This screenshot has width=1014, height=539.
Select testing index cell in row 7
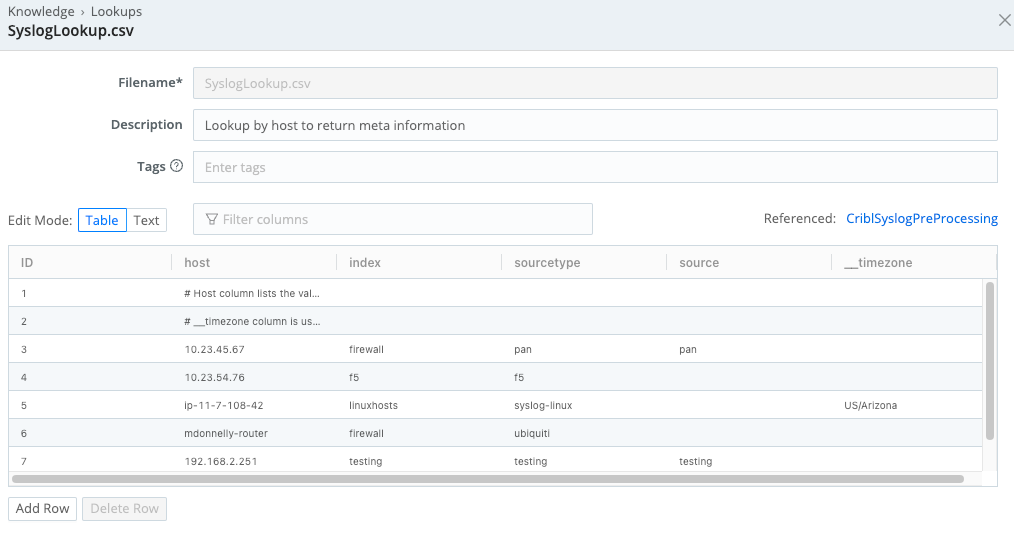(366, 461)
